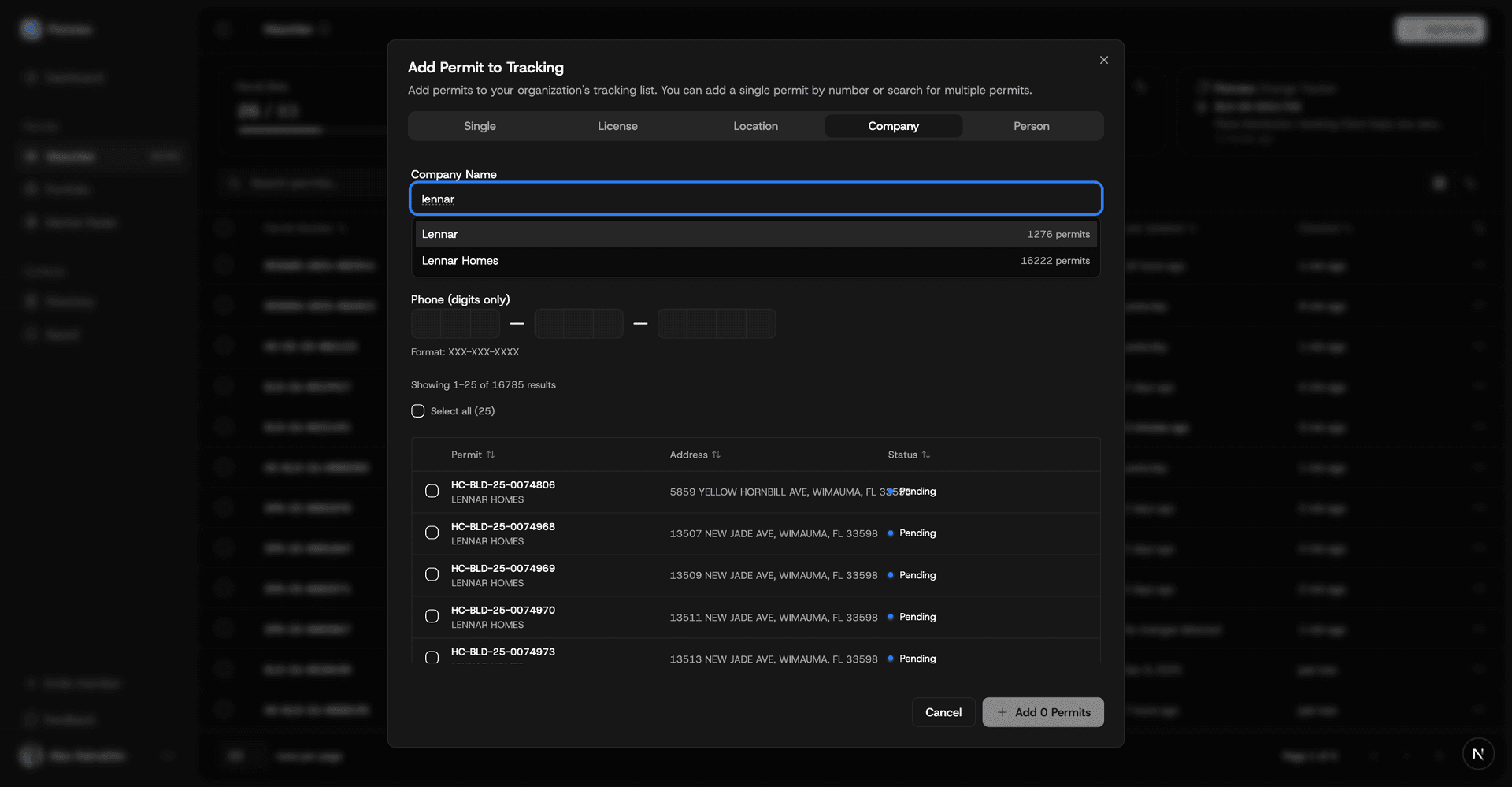Close the Add Permit to Tracking dialog

tap(1103, 60)
